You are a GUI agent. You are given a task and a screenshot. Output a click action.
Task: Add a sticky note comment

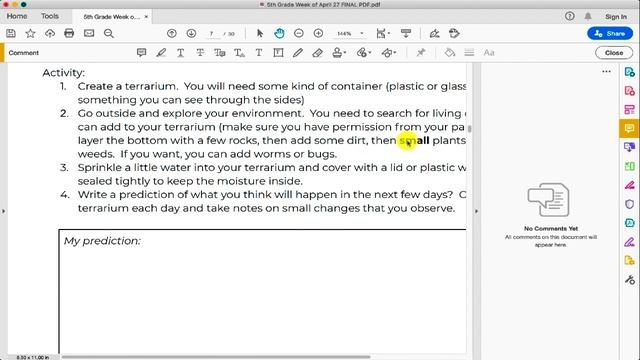click(141, 53)
